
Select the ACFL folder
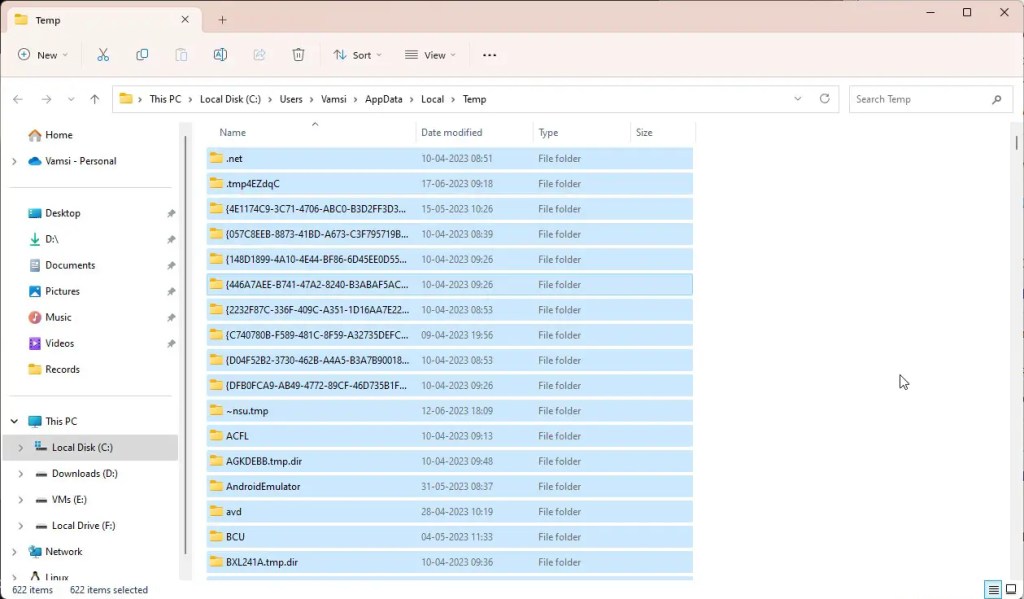449,436
